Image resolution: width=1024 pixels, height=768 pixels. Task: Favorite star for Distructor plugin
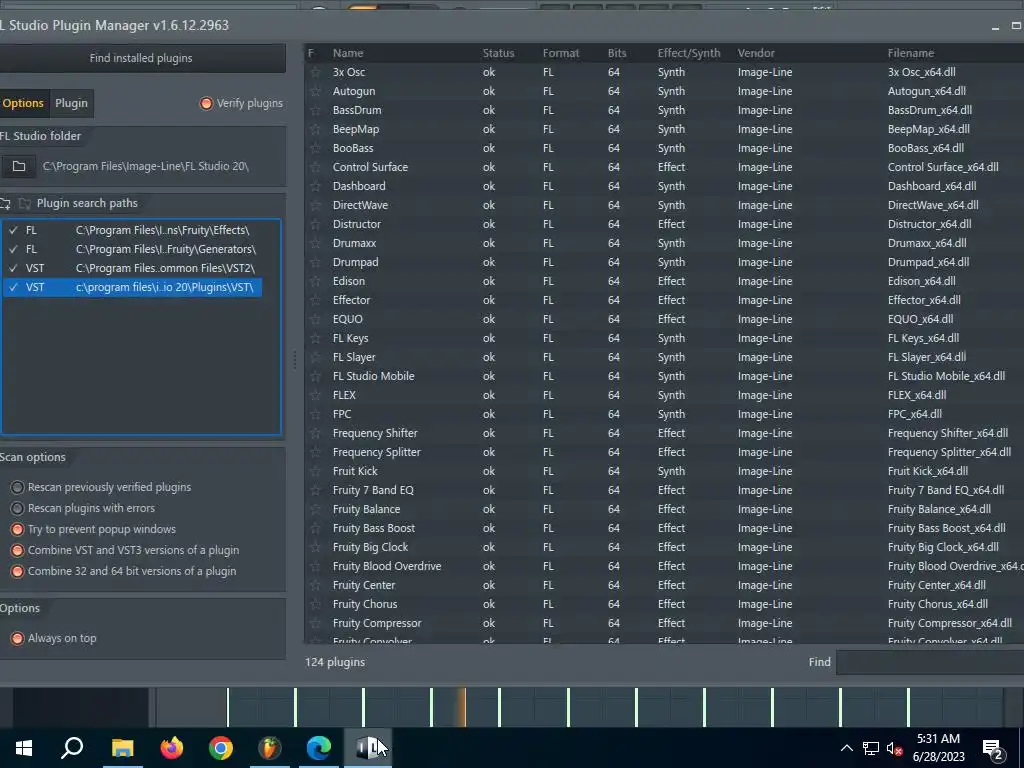click(x=315, y=224)
